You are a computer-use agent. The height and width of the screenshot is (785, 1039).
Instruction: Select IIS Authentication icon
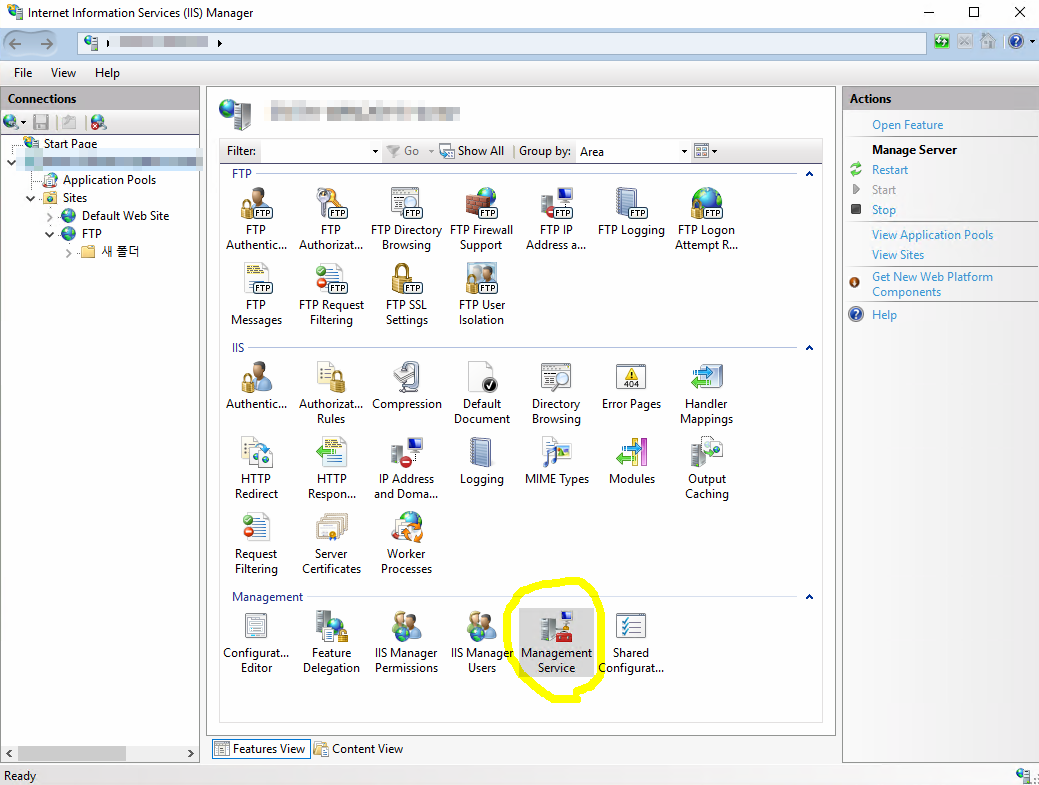coord(256,386)
